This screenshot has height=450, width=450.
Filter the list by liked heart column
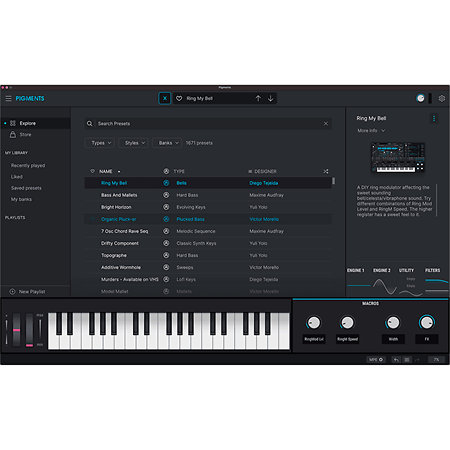pos(92,171)
